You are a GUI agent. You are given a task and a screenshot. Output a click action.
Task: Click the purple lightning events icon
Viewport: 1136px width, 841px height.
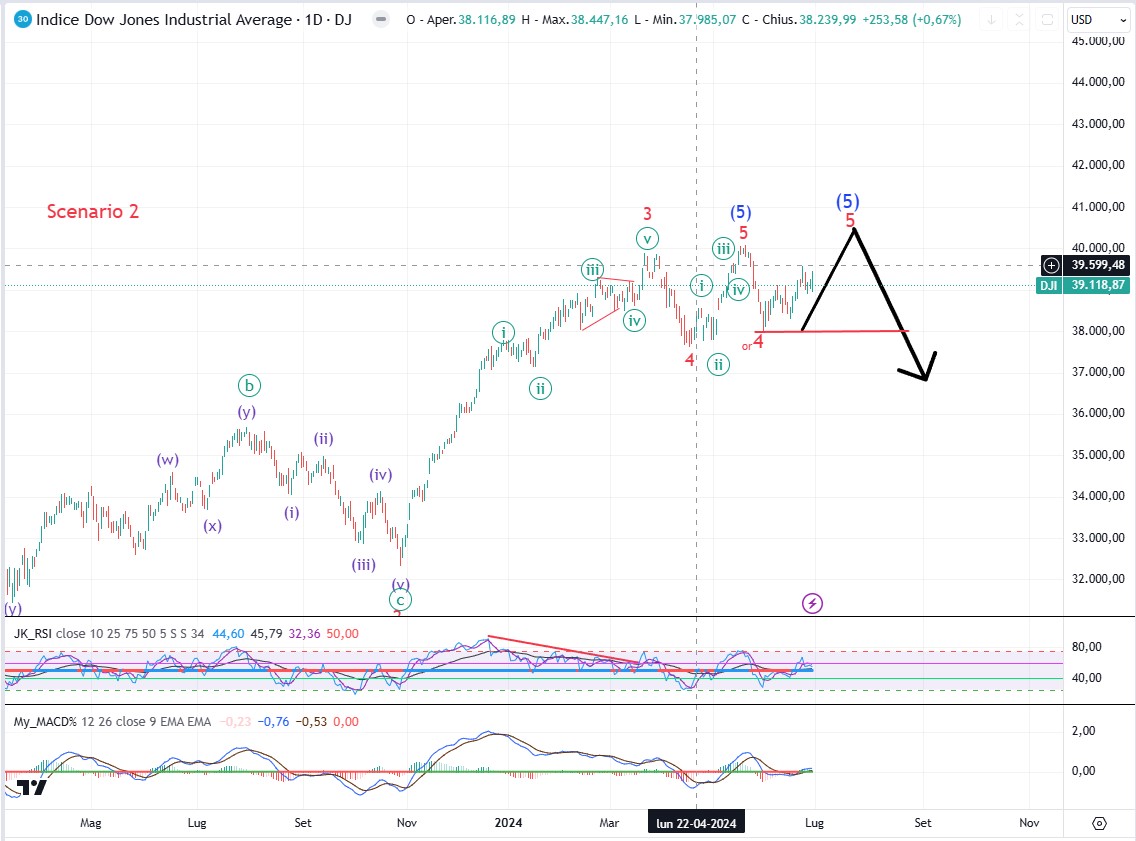pyautogui.click(x=812, y=603)
